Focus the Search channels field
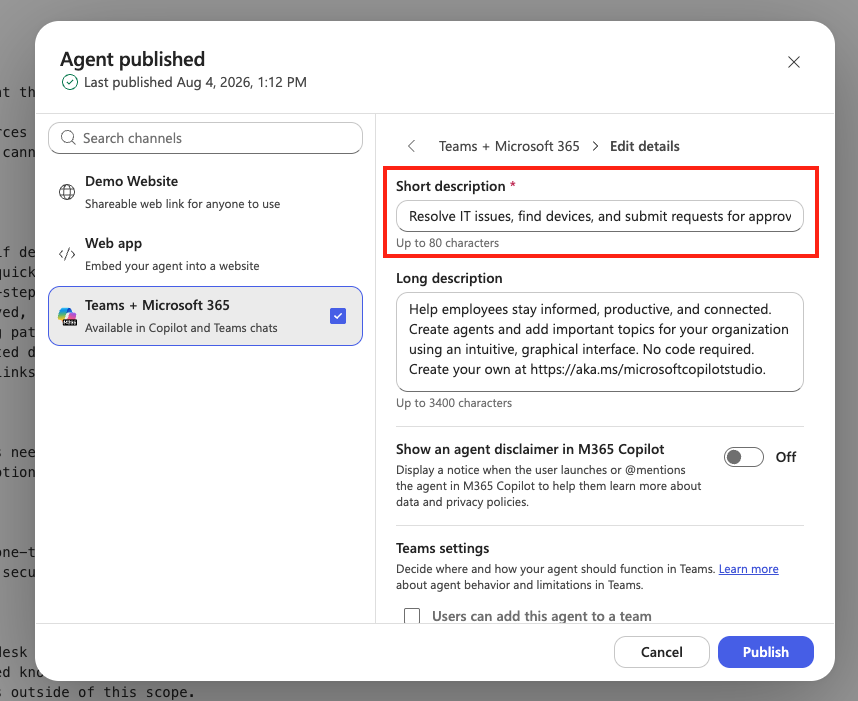The image size is (858, 701). [205, 138]
